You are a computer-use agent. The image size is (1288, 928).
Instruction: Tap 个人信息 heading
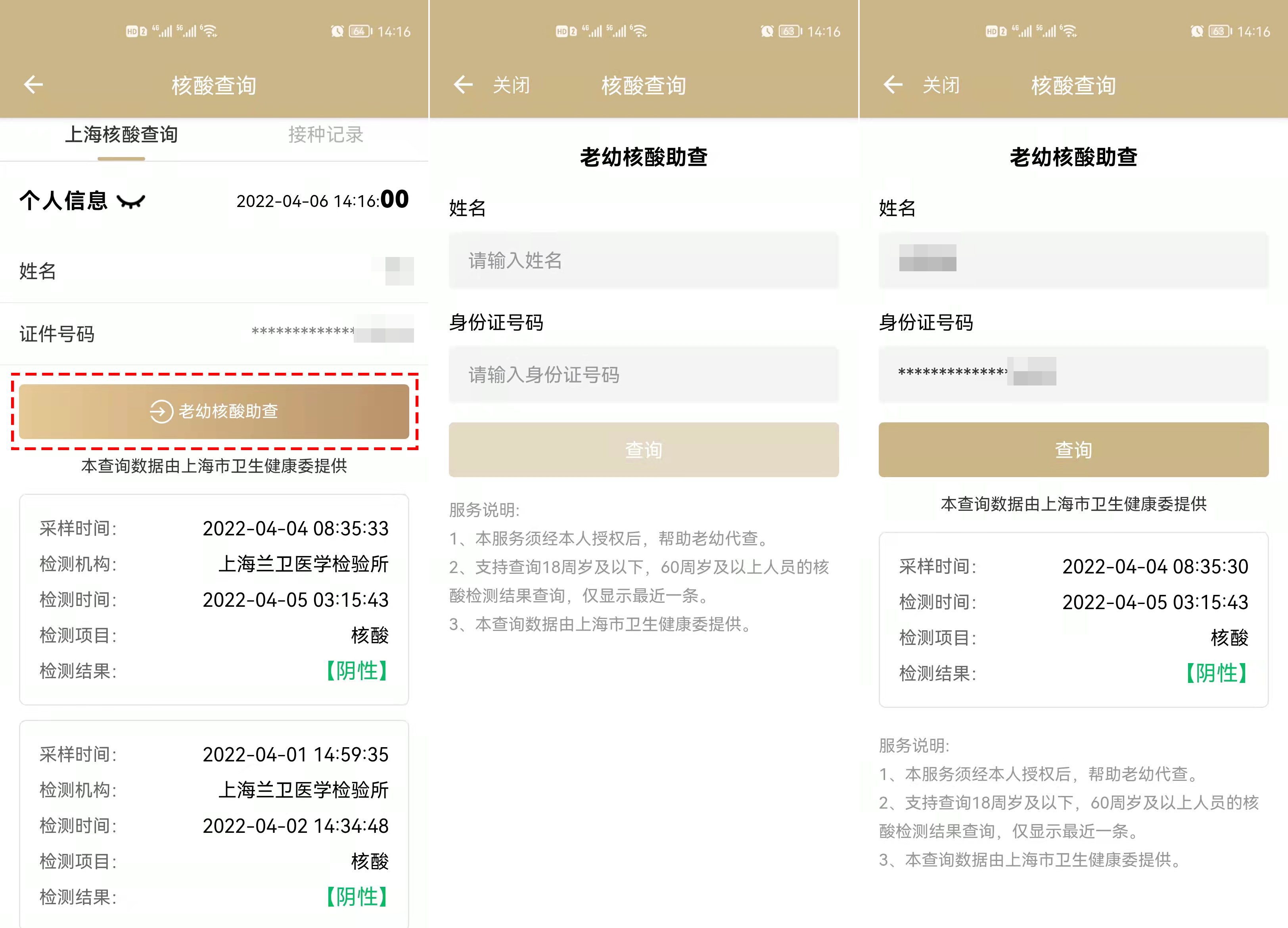coord(63,201)
